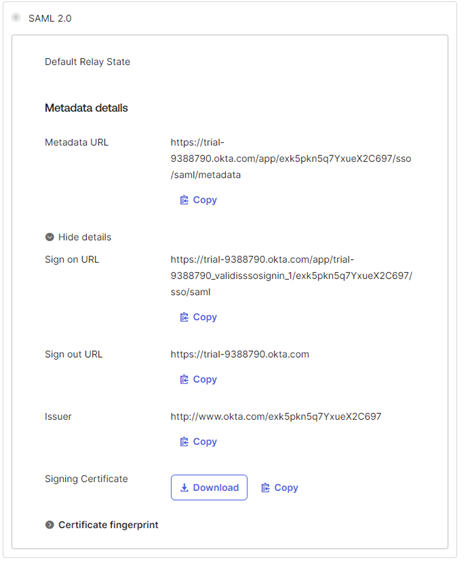
Task: Click the clipboard icon under Sign on URL
Action: tap(184, 317)
